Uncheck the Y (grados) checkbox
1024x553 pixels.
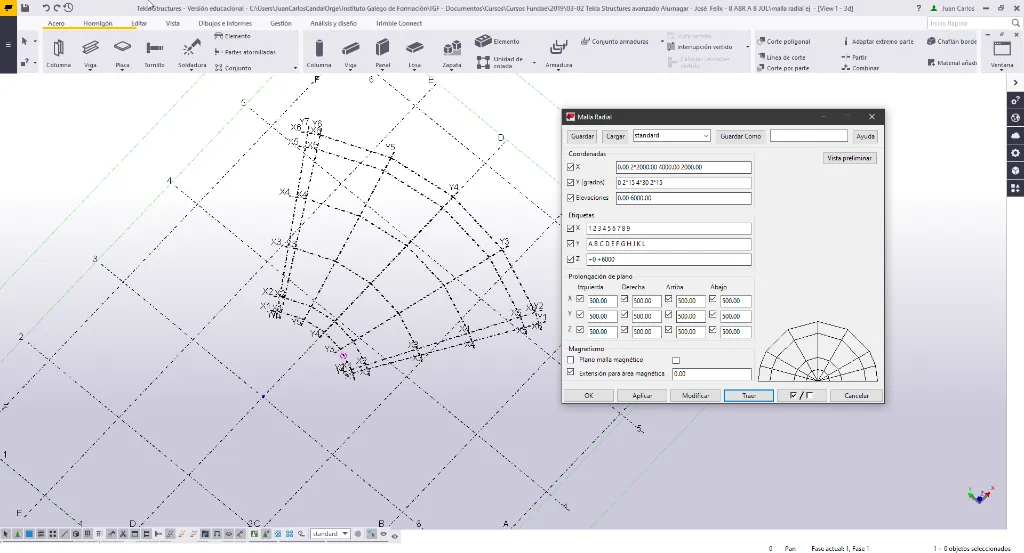(571, 182)
